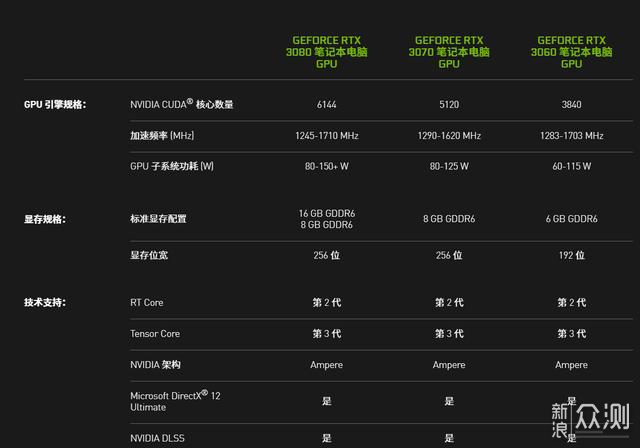Select Tensor Core '第 3 代' for RTX 3070
The image size is (640, 448).
tap(449, 334)
